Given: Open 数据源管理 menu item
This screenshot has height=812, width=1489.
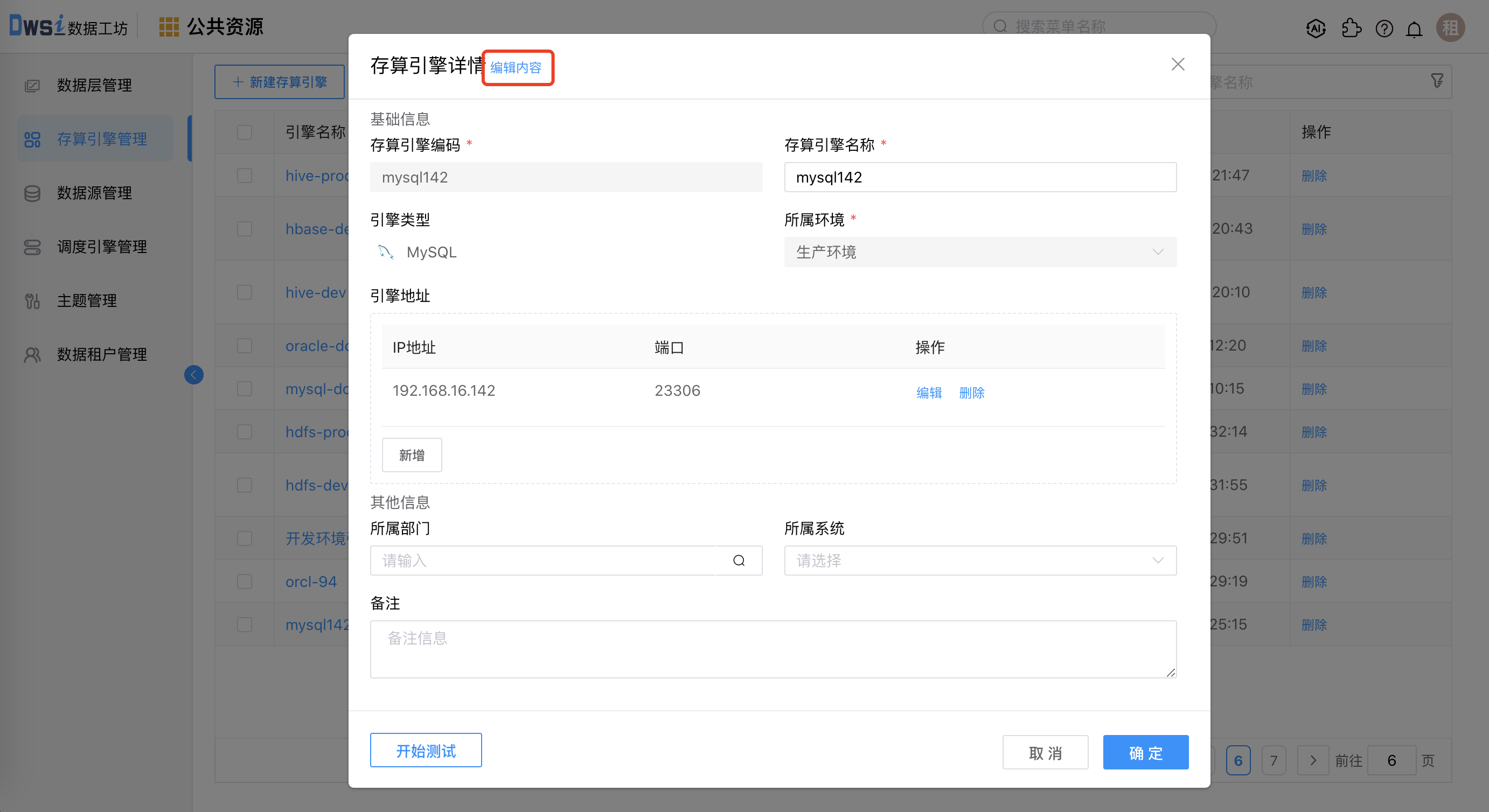Looking at the screenshot, I should (94, 193).
